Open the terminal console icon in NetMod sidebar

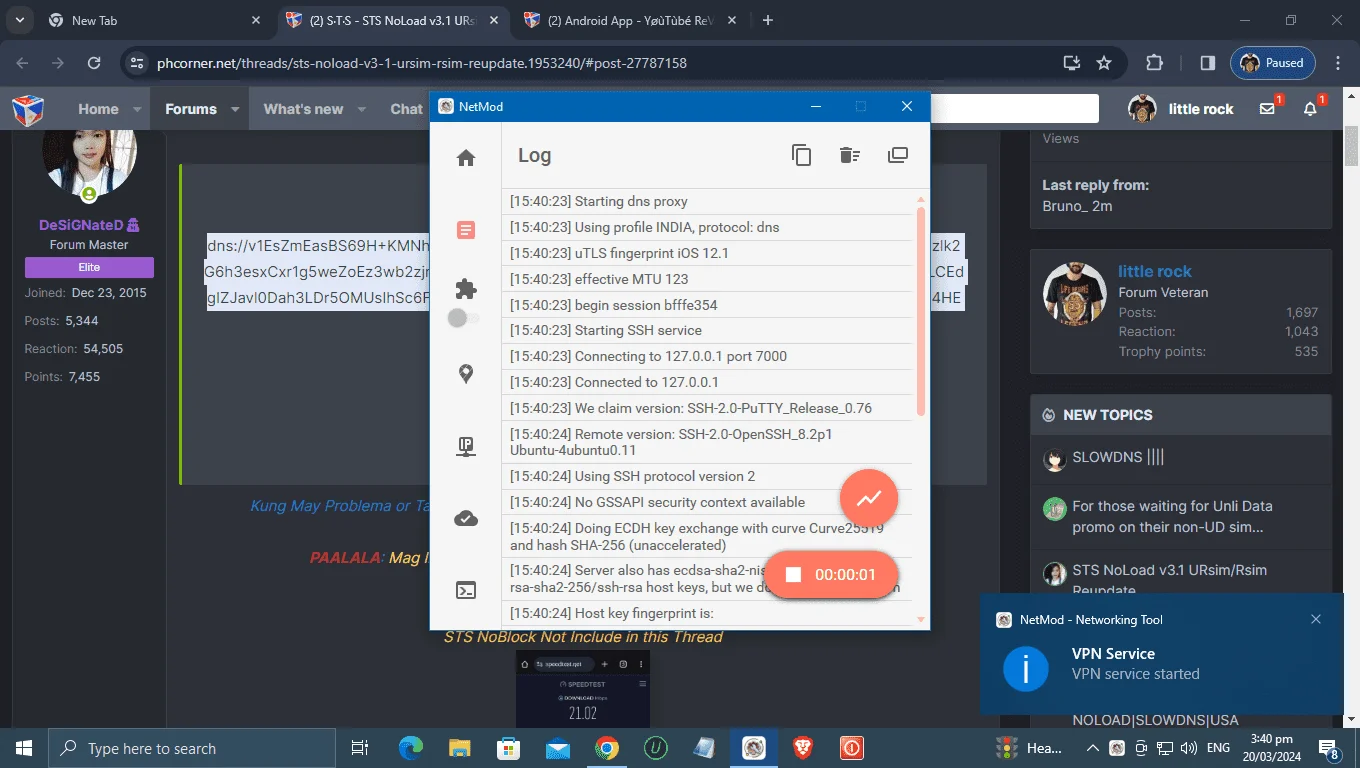click(x=466, y=590)
